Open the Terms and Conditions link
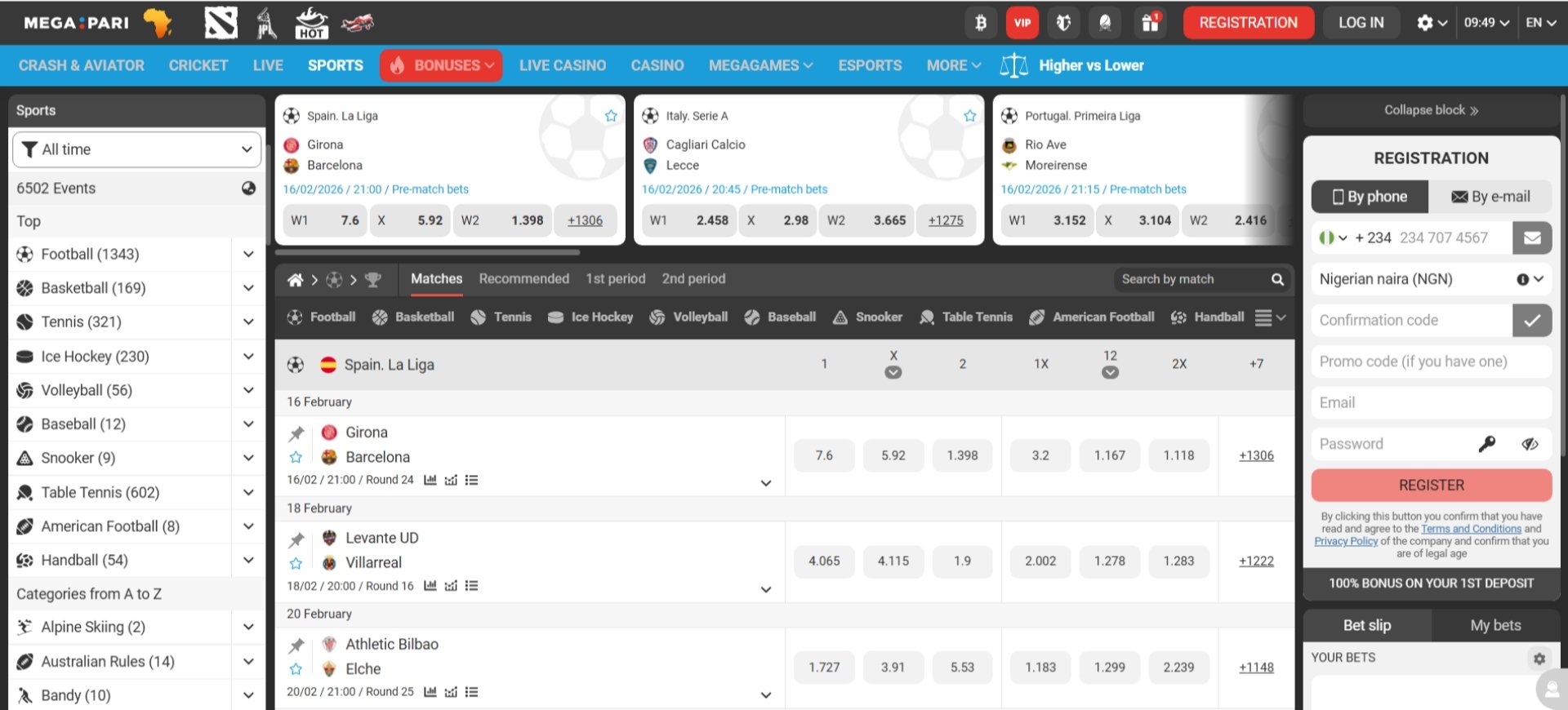1568x710 pixels. 1472,529
